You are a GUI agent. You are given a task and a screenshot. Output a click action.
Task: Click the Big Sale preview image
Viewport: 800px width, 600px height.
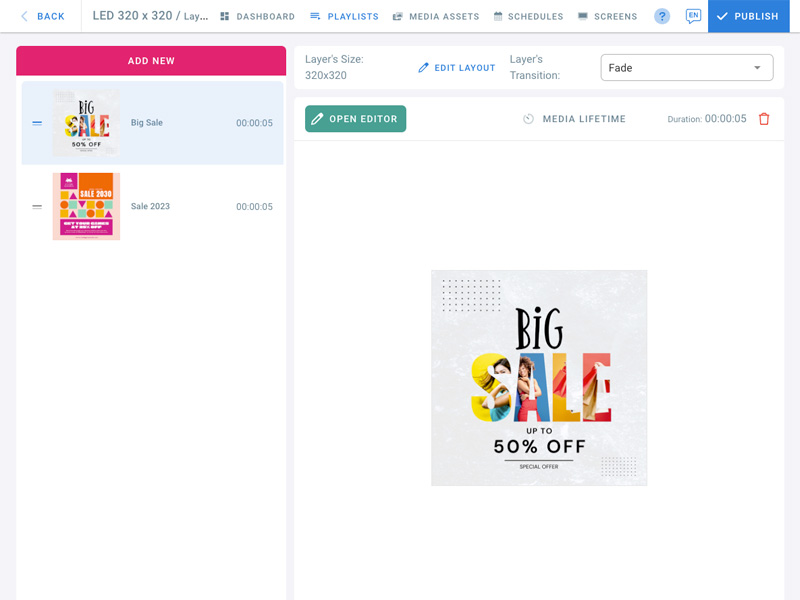539,378
